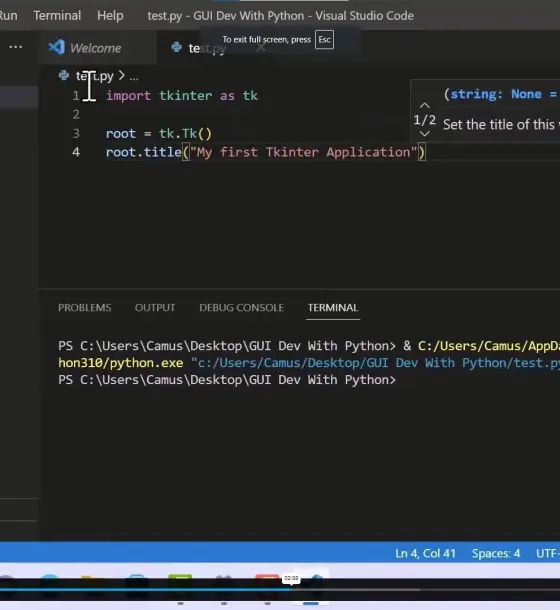Click the Esc key hint box
The height and width of the screenshot is (610, 560).
(x=324, y=39)
